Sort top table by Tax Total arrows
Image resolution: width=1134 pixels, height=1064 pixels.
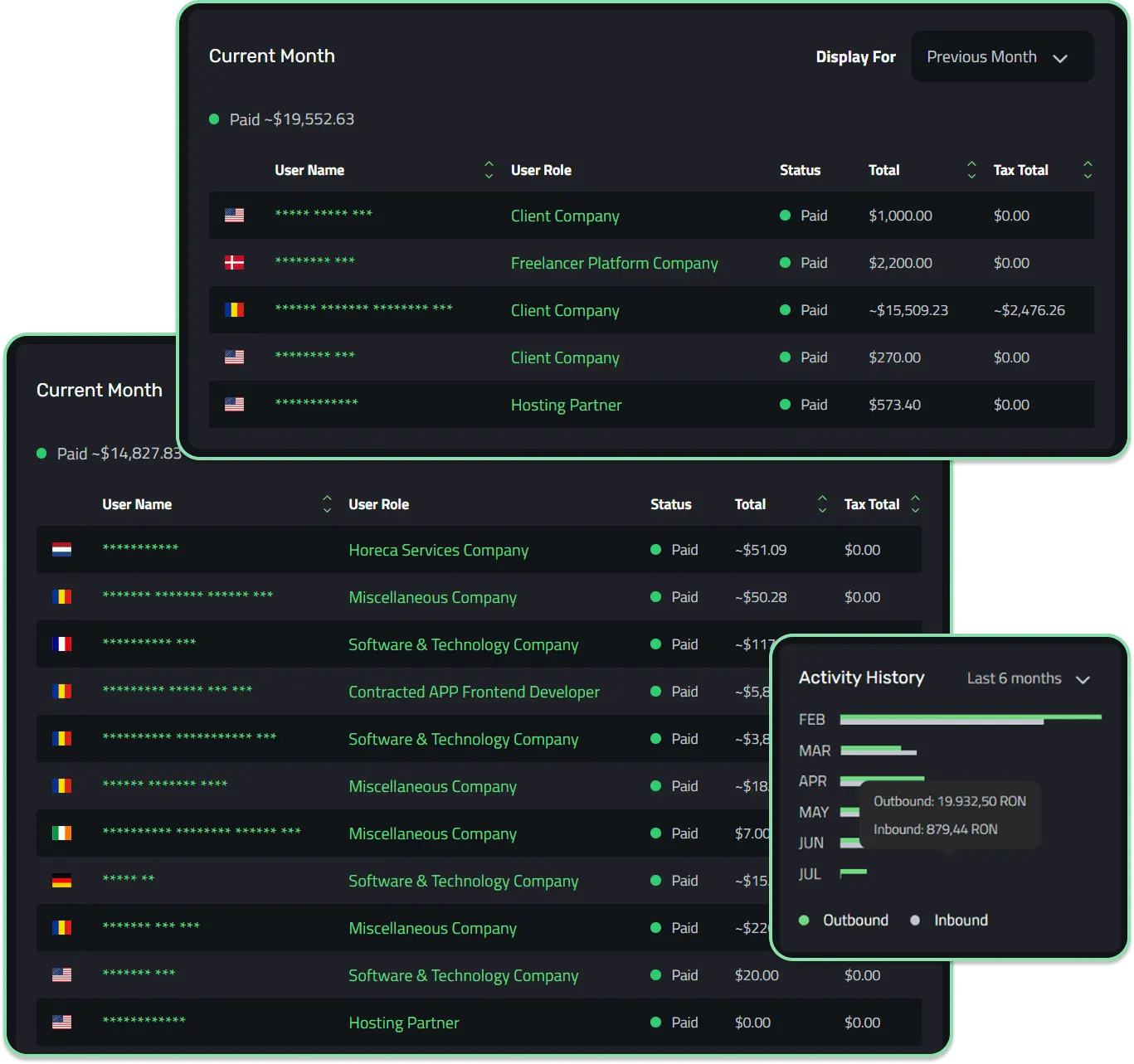1088,170
